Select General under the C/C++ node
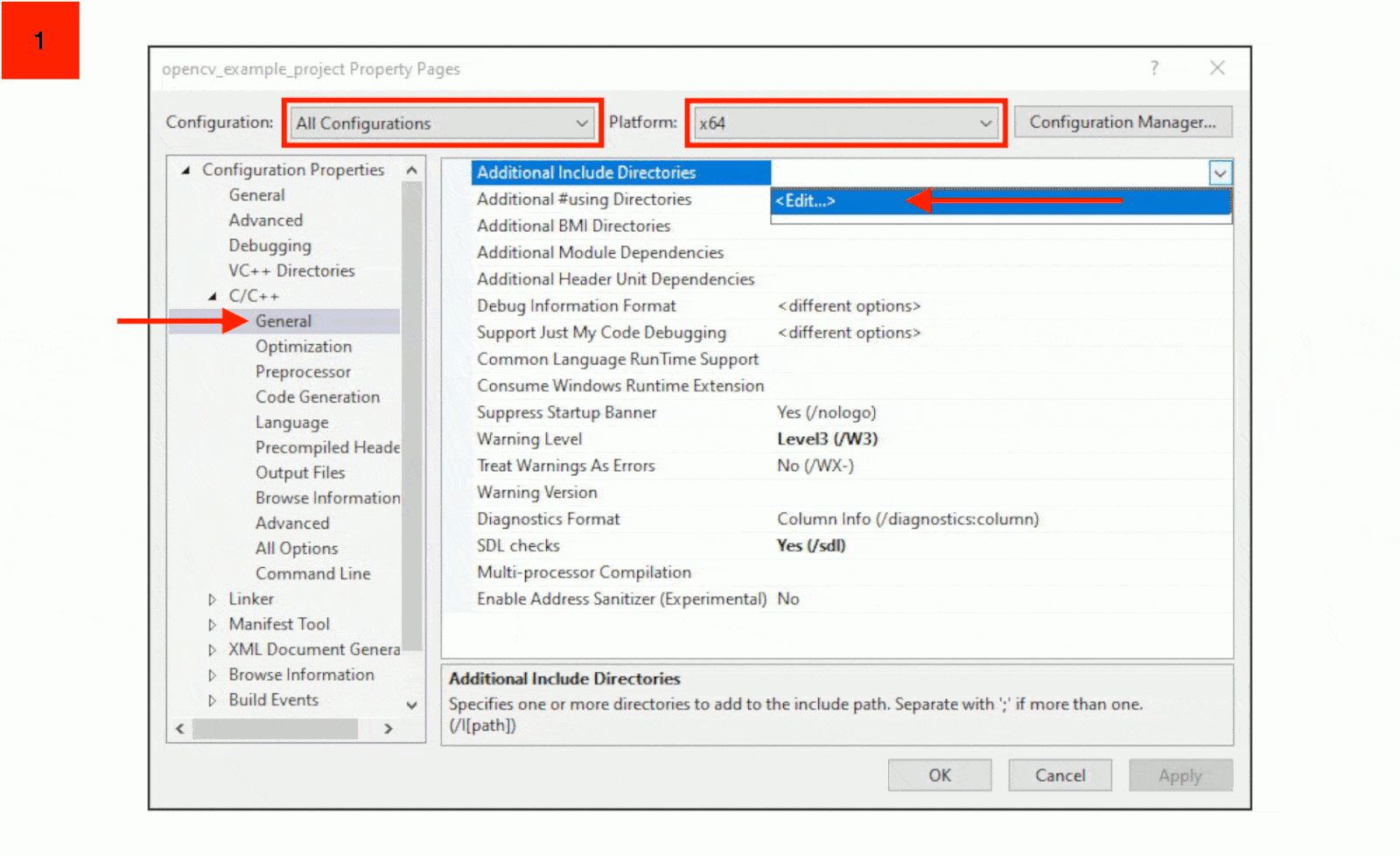This screenshot has width=1400, height=856. (x=283, y=321)
